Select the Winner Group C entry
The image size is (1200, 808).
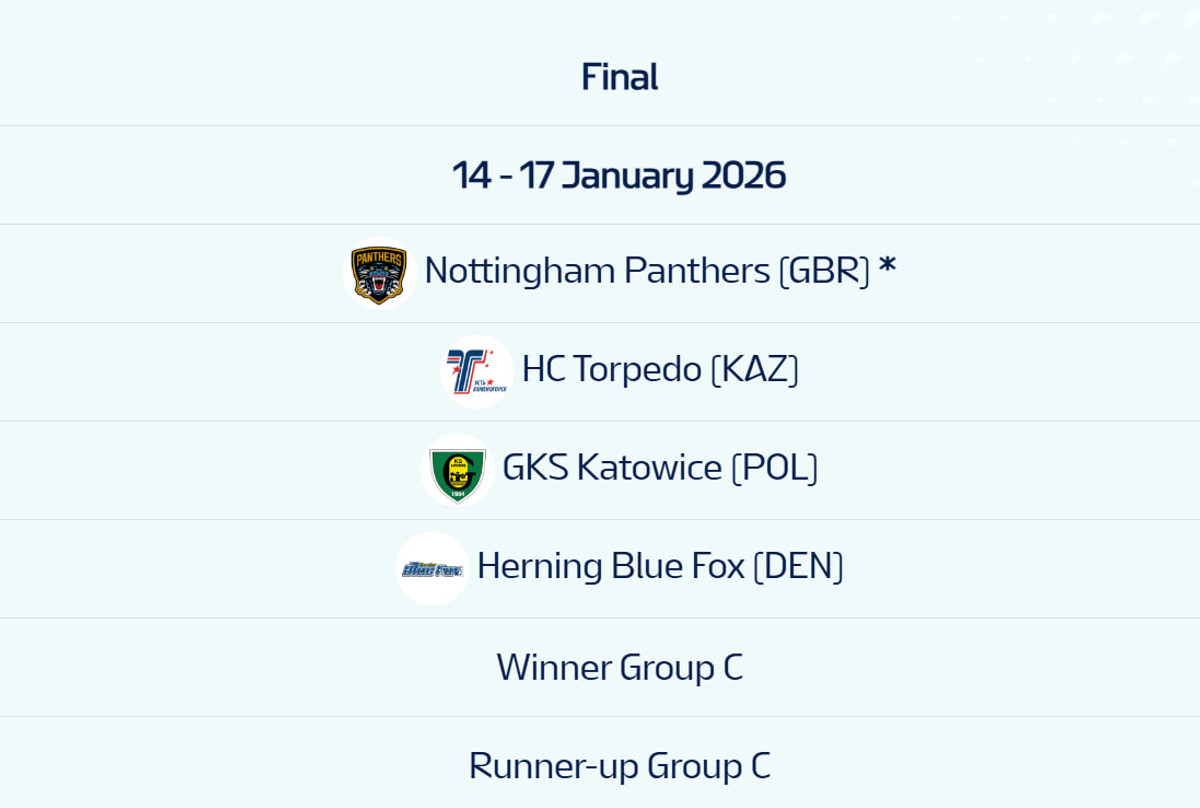tap(619, 667)
